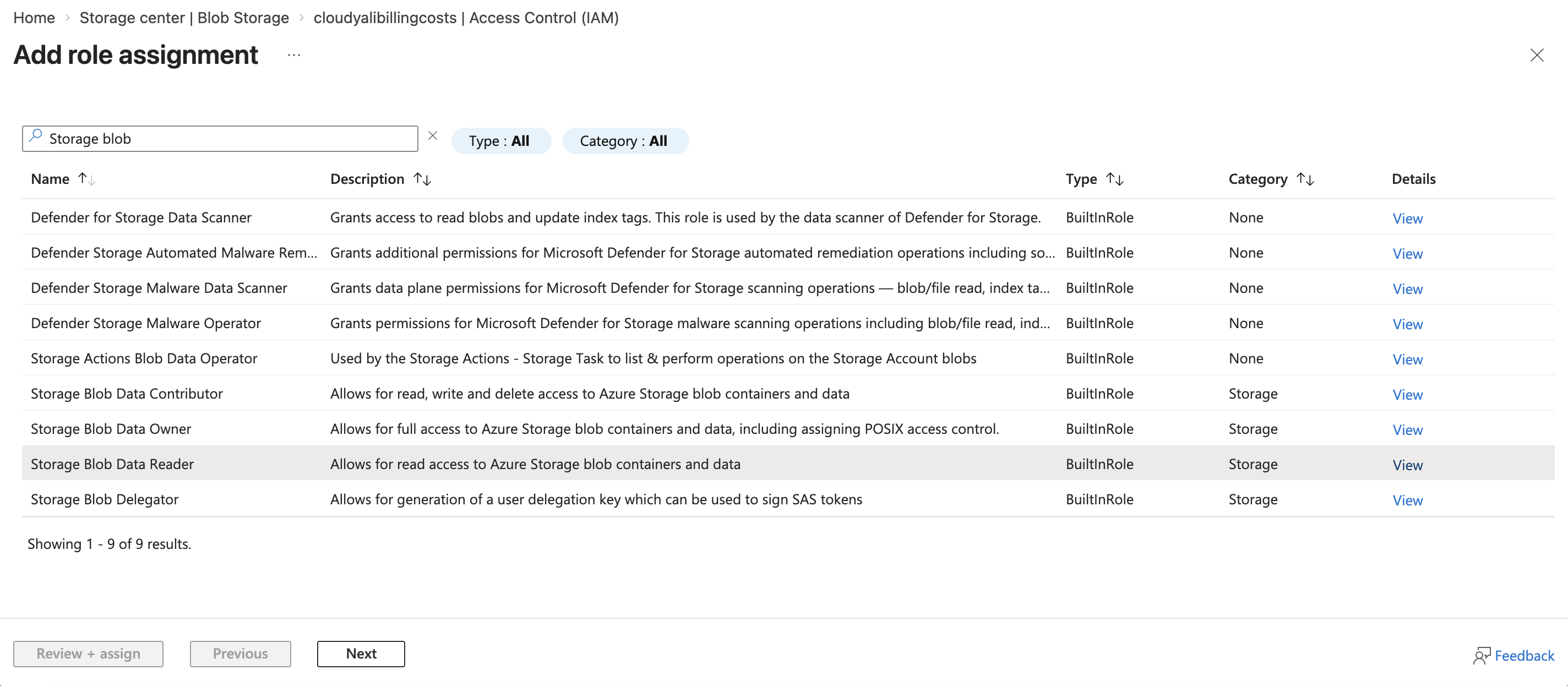This screenshot has width=1568, height=686.
Task: Close the Add role assignment pane
Action: tap(1538, 56)
